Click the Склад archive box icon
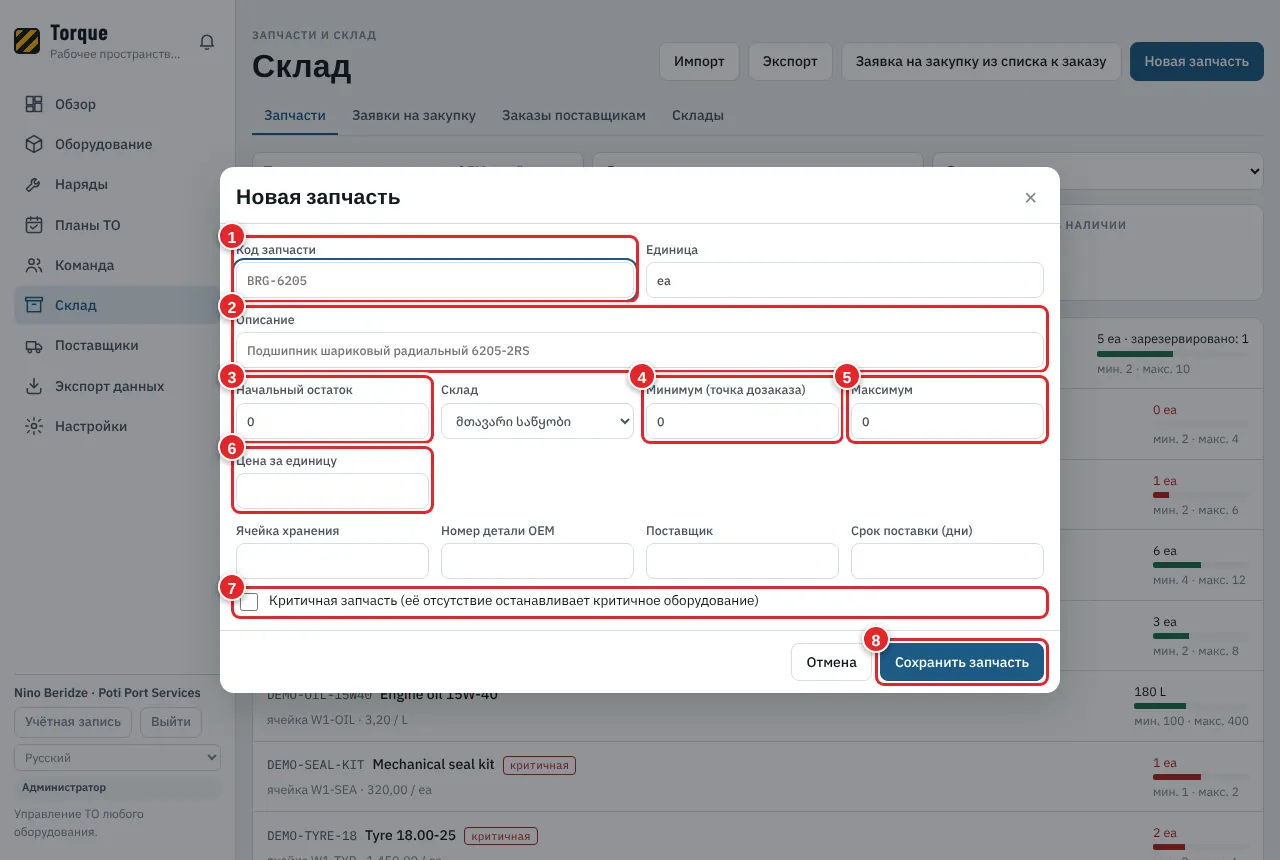 pos(34,305)
